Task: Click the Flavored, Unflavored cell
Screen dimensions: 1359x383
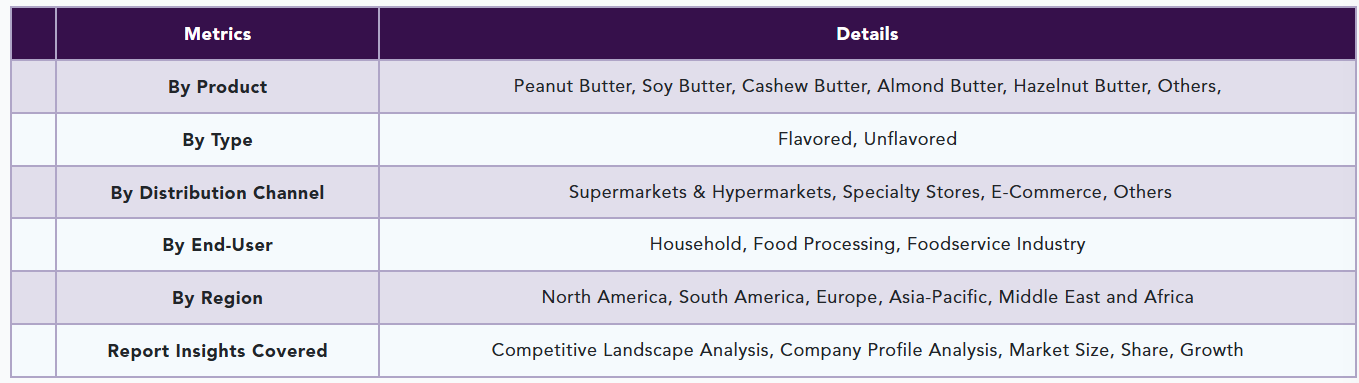Action: [867, 139]
